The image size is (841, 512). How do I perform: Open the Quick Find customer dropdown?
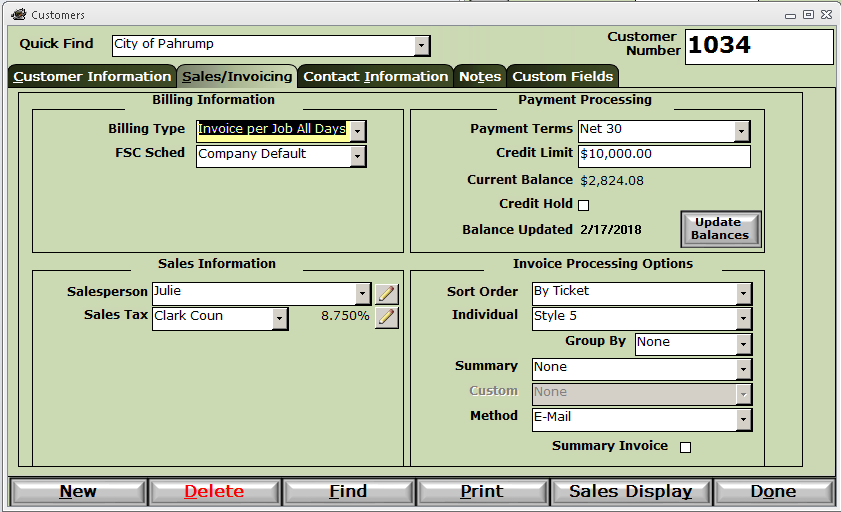pyautogui.click(x=422, y=46)
